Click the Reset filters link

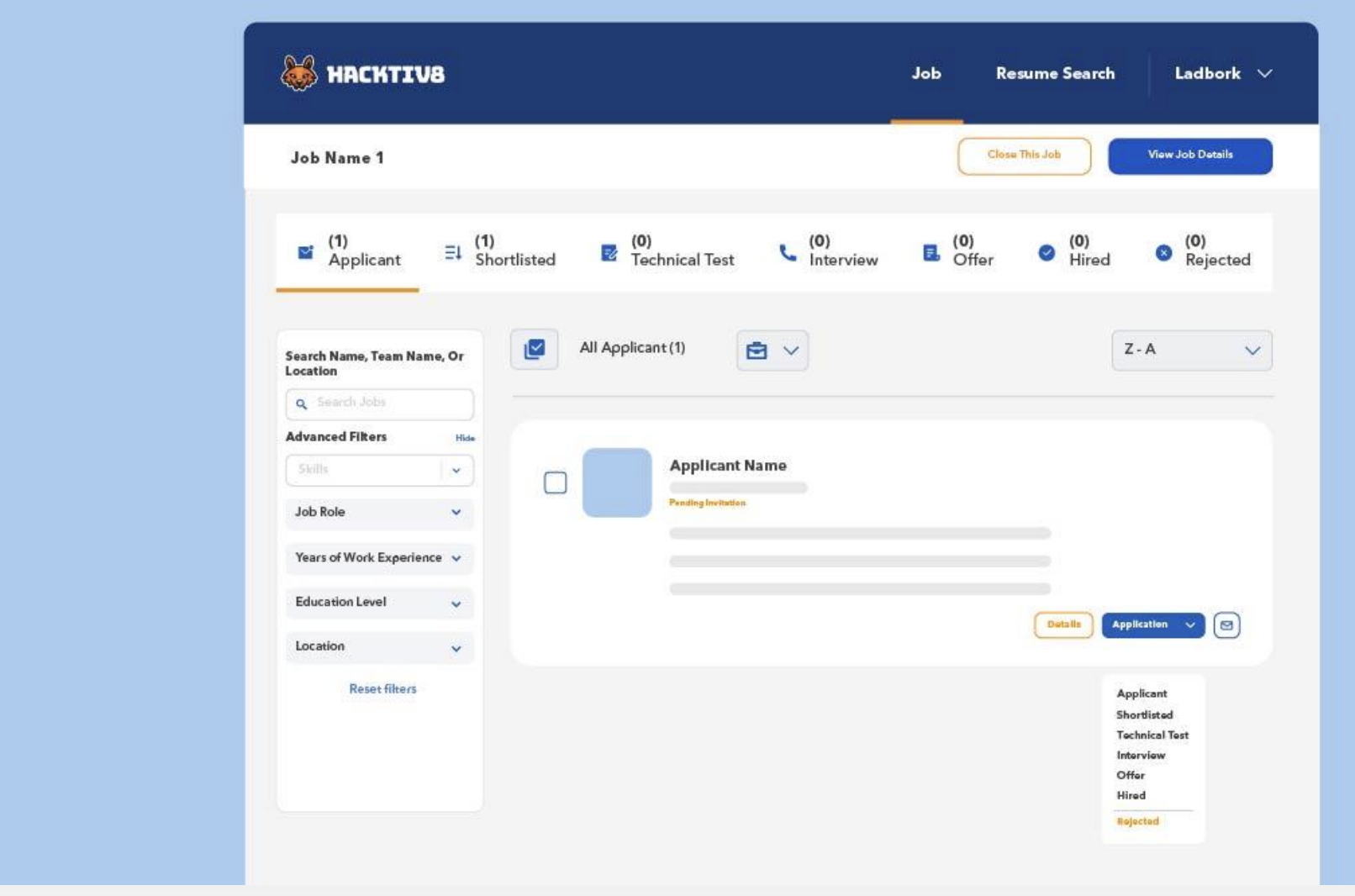pyautogui.click(x=382, y=688)
